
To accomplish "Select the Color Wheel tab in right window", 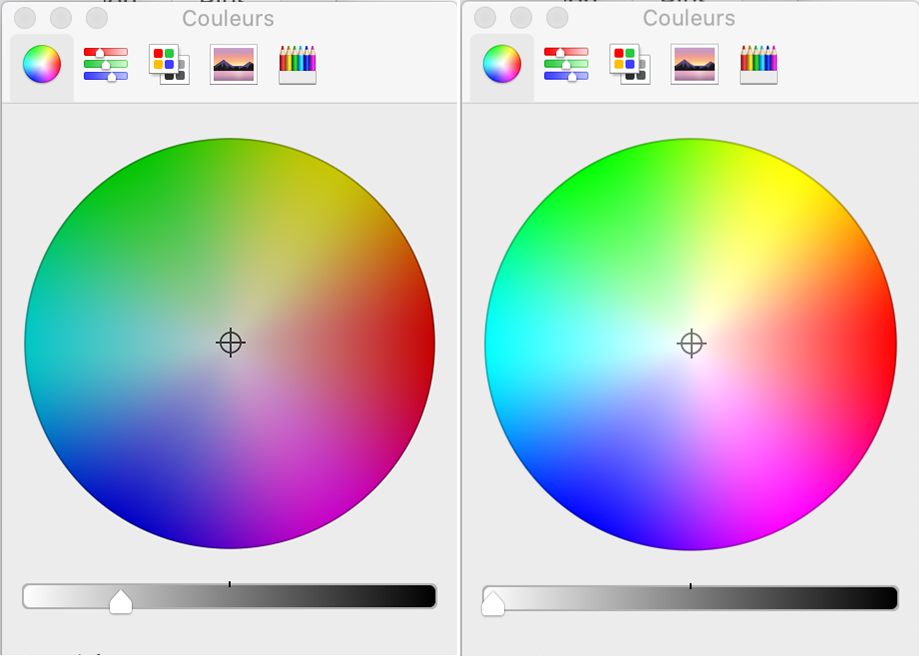I will coord(502,65).
